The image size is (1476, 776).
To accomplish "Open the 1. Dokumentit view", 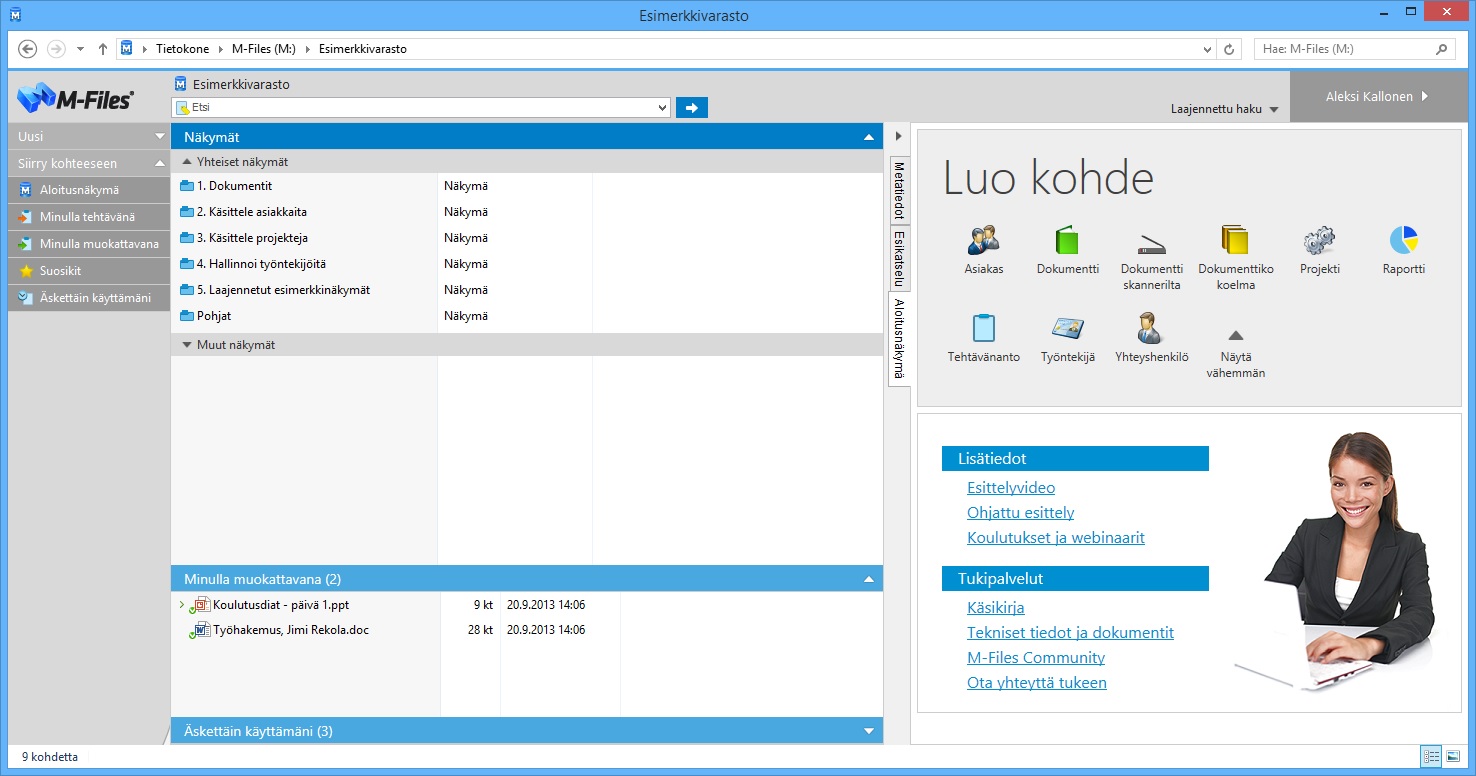I will [x=234, y=186].
